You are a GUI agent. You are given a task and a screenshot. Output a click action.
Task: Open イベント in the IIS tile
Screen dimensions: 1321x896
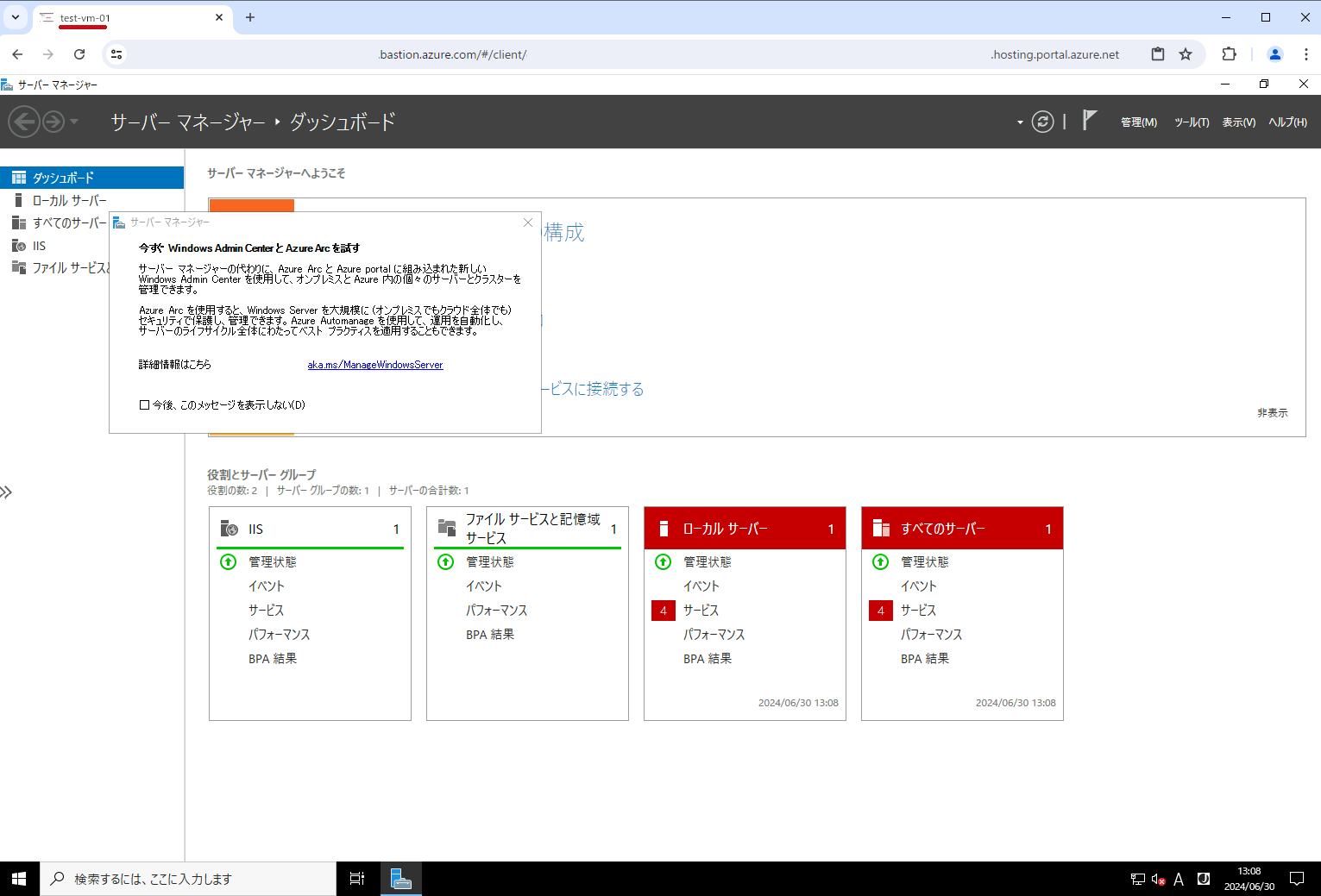point(267,586)
